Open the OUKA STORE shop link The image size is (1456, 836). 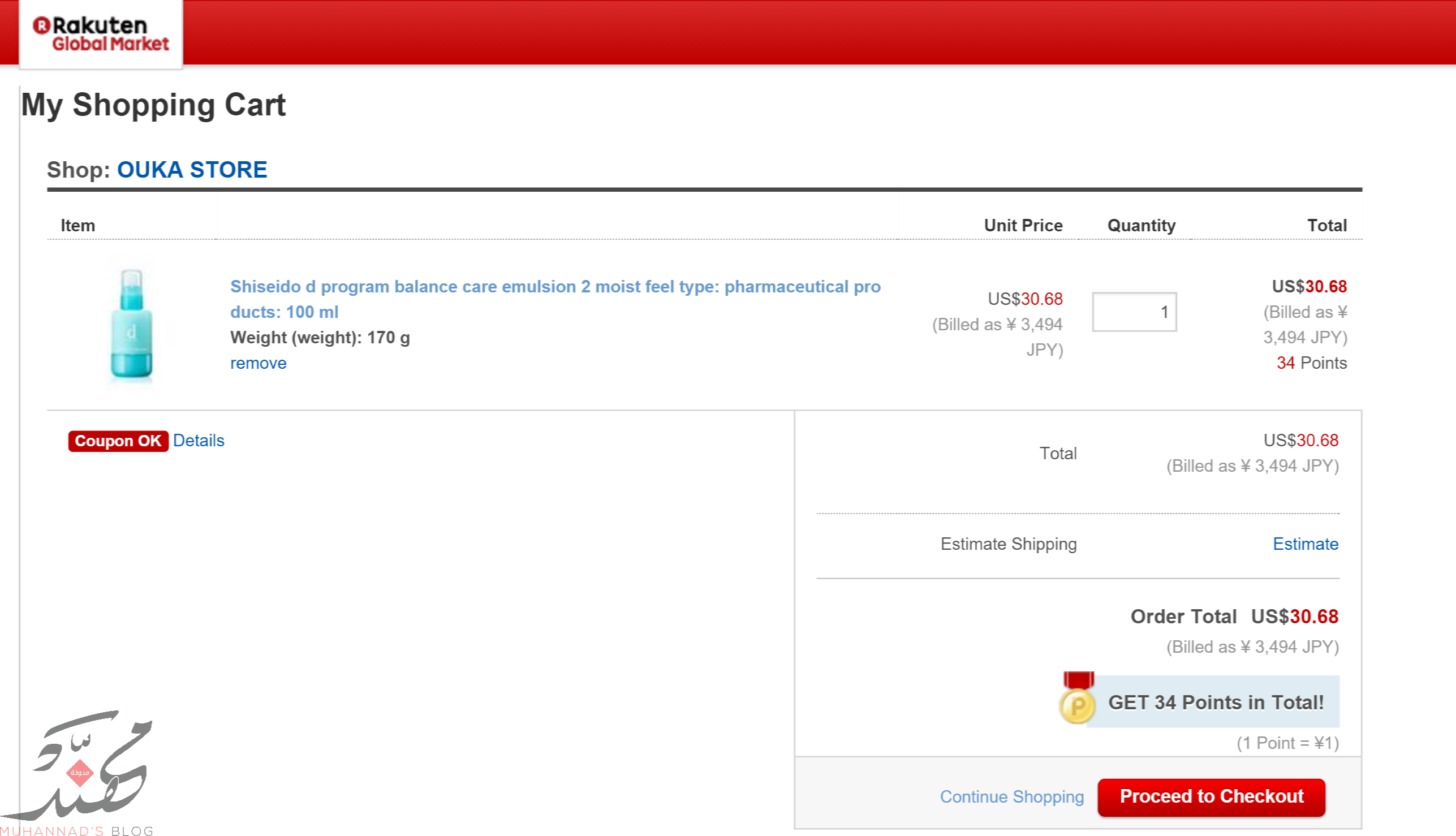192,169
